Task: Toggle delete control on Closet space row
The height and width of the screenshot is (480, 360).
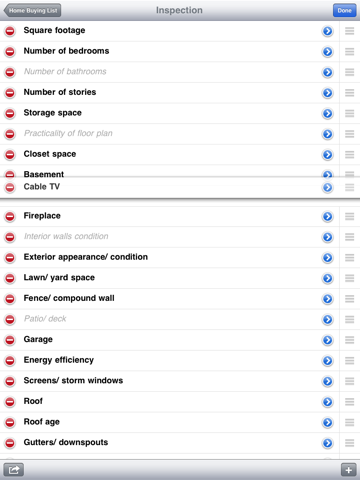Action: [x=10, y=154]
